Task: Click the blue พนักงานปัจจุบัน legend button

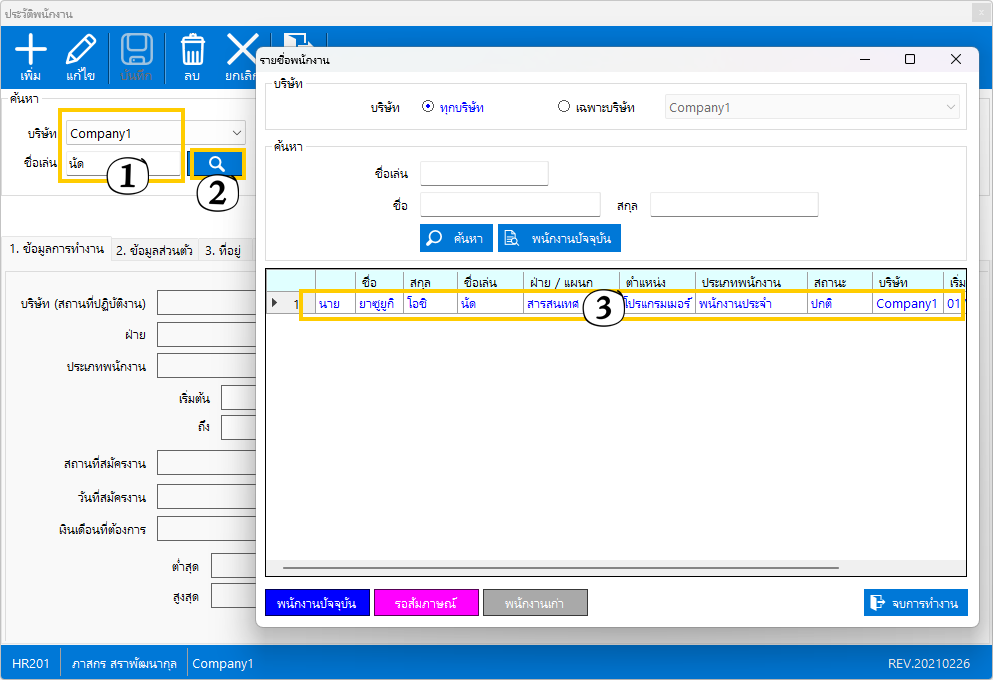Action: pos(317,603)
